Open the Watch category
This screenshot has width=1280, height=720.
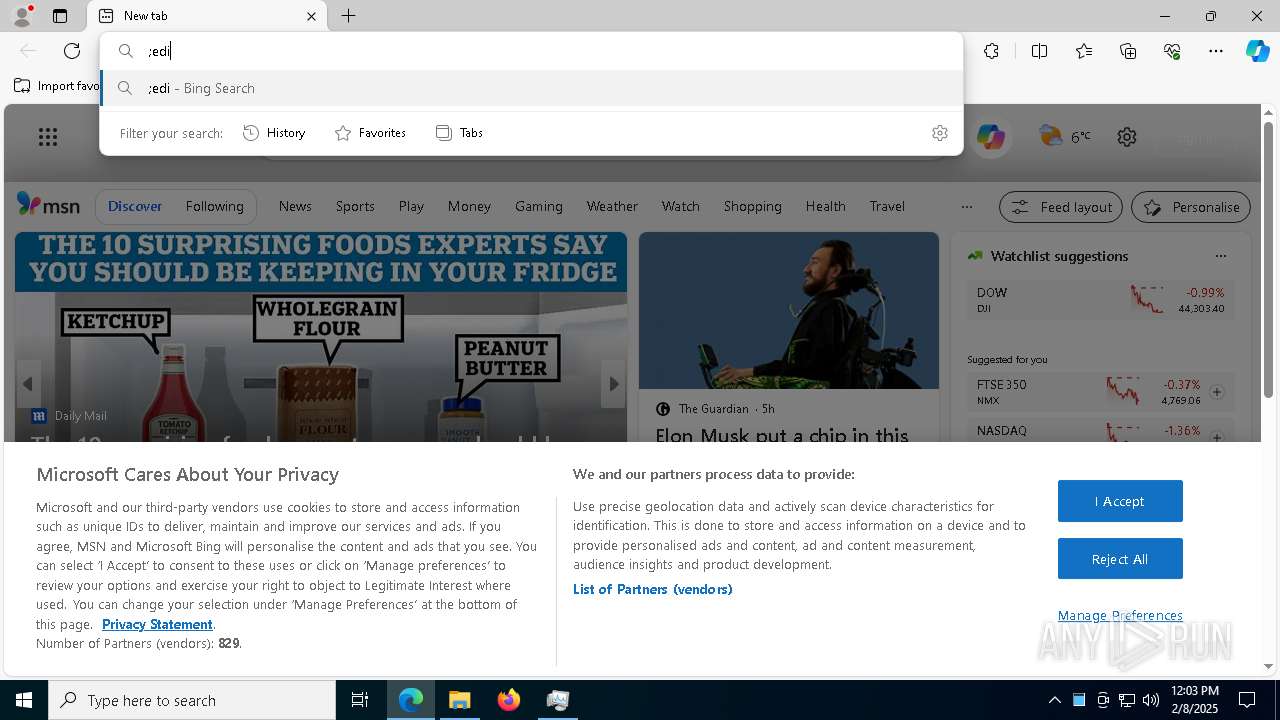tap(680, 206)
